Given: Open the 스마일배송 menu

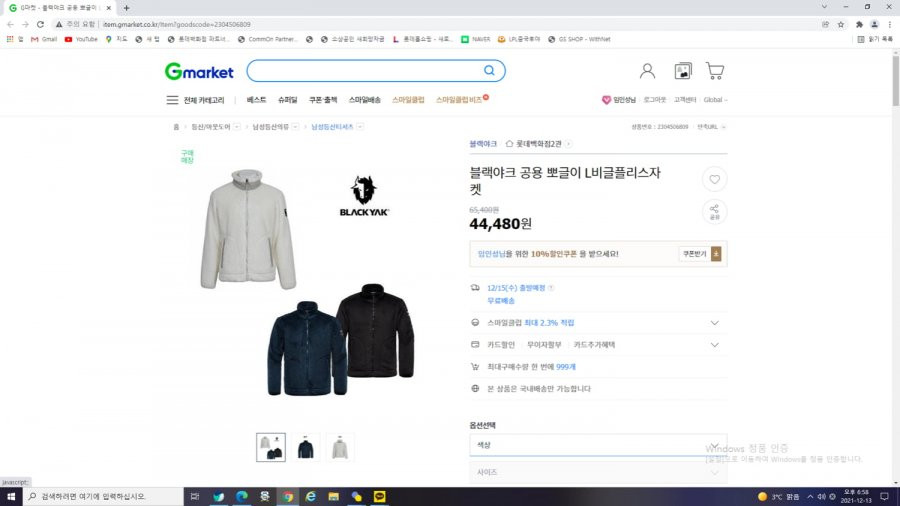Looking at the screenshot, I should tap(364, 100).
